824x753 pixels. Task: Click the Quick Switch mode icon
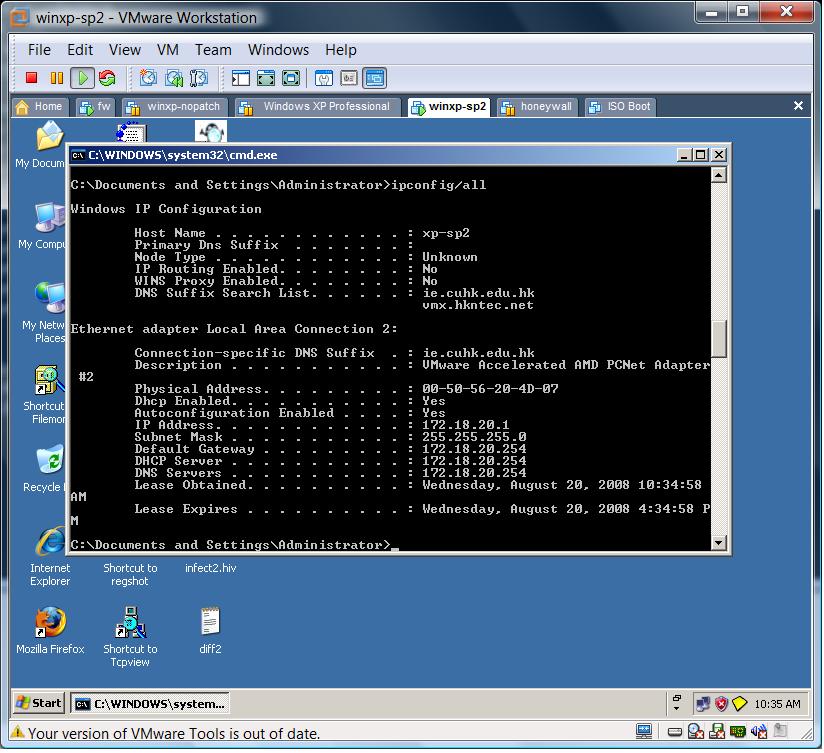click(x=291, y=78)
